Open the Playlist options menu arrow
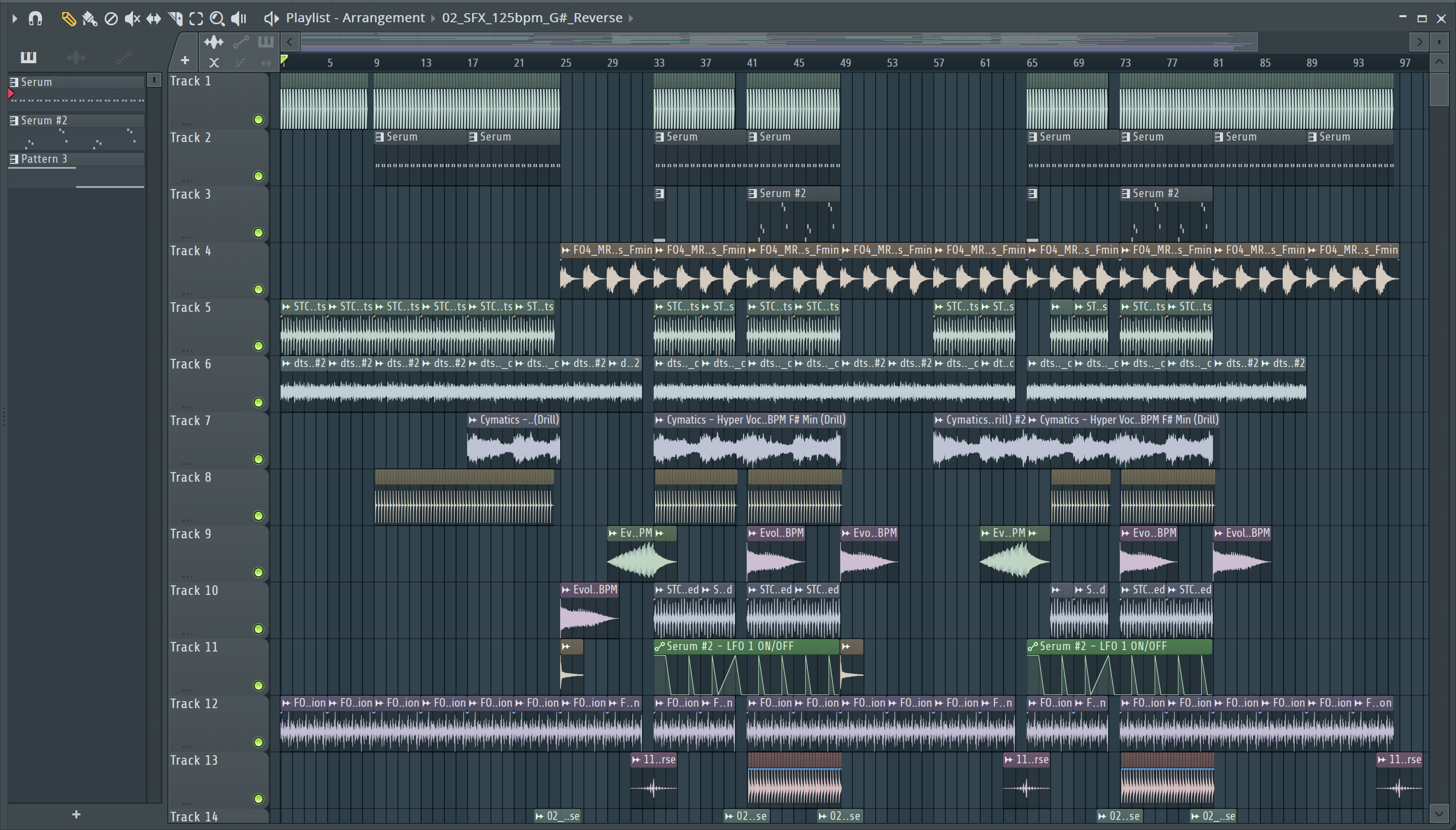Screen dimensions: 1456x830 pos(15,18)
